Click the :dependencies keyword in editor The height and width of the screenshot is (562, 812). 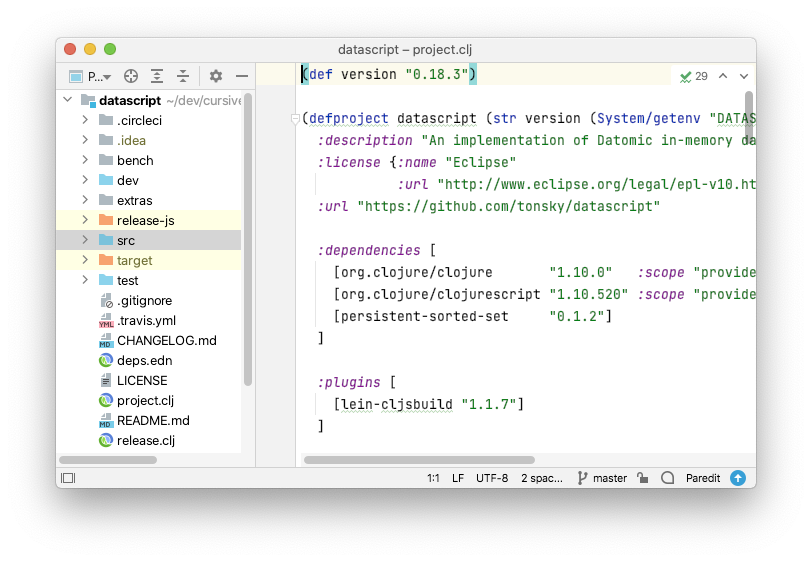tap(369, 250)
